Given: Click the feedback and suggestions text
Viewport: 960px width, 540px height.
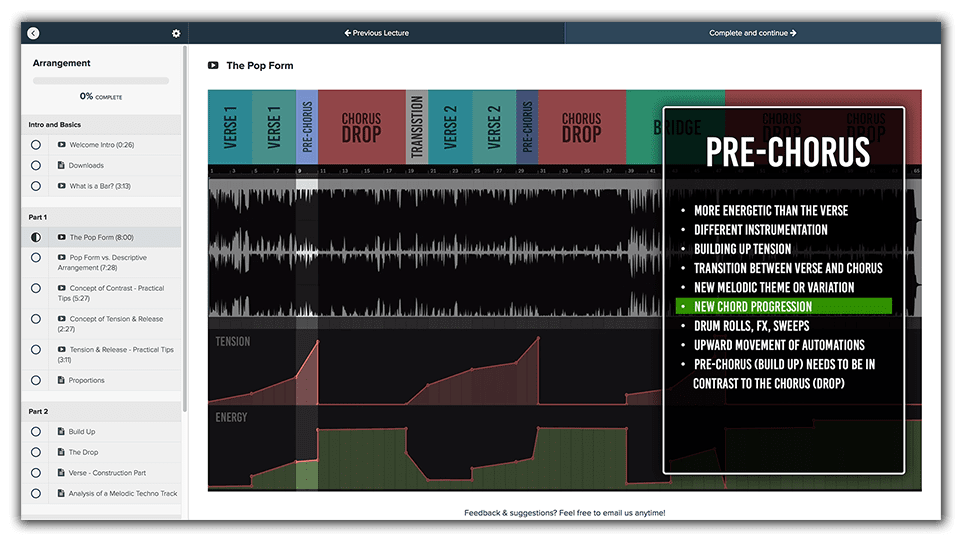Looking at the screenshot, I should [564, 513].
